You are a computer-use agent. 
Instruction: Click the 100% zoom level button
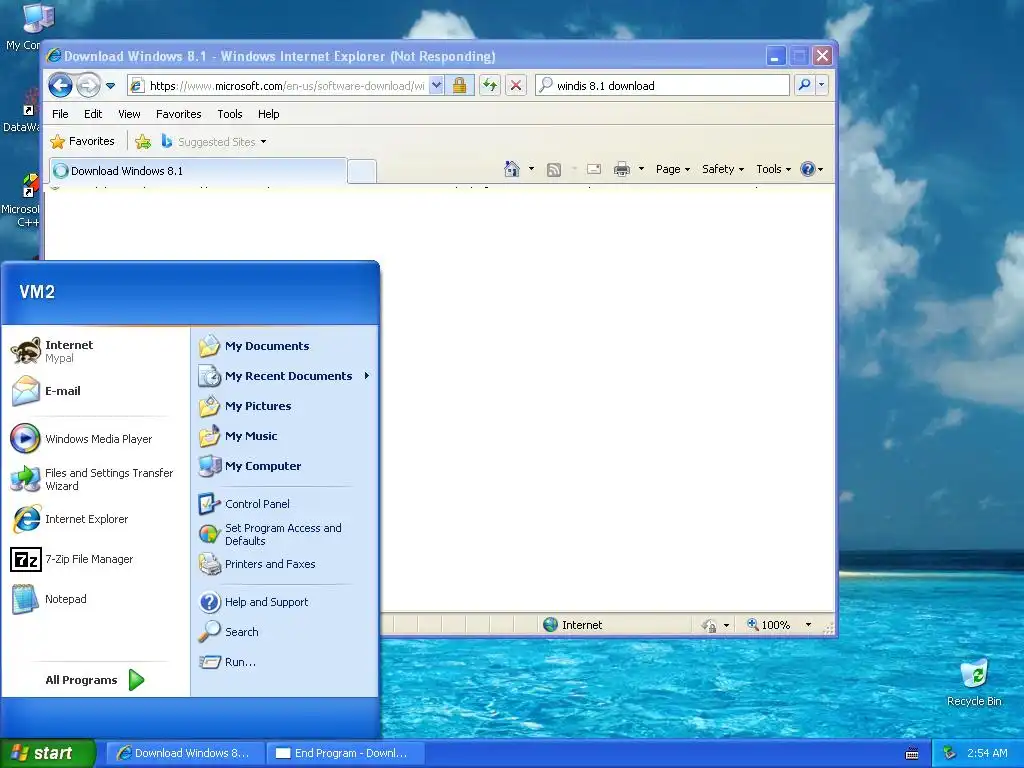[769, 625]
